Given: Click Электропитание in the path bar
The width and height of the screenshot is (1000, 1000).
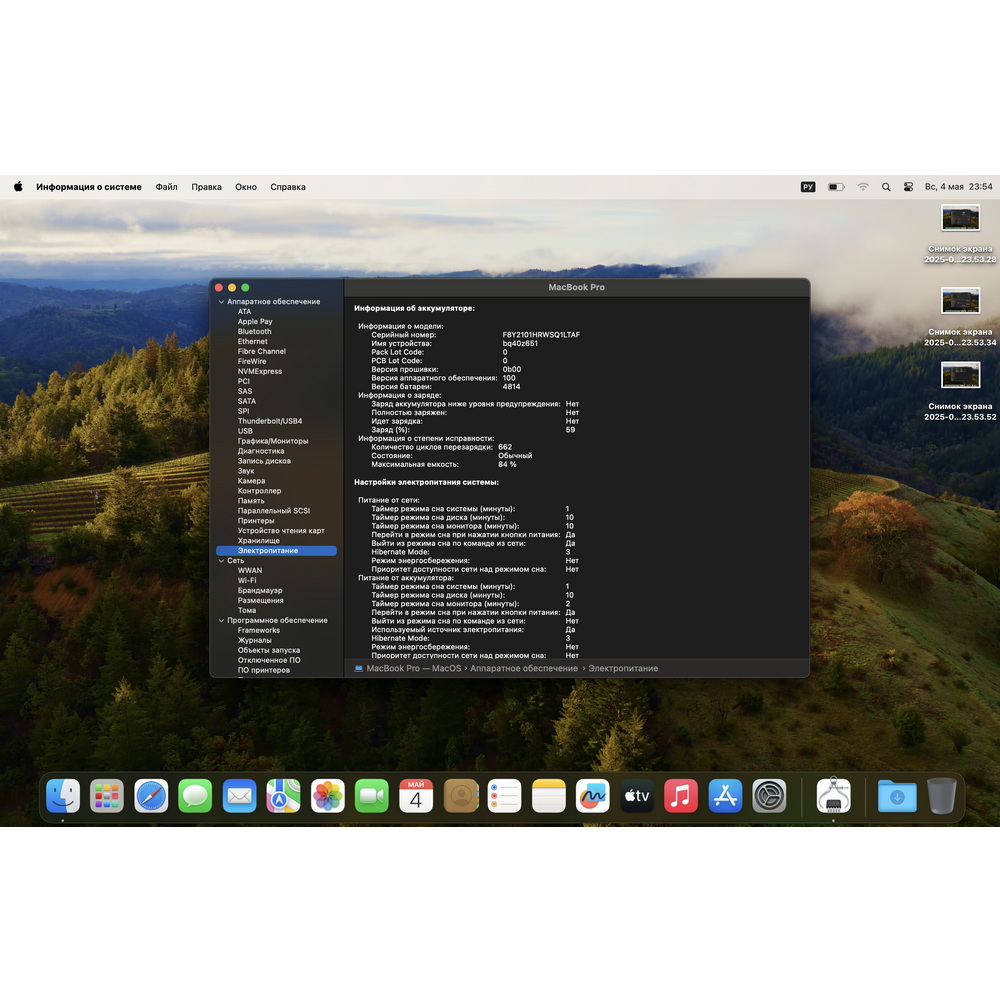Looking at the screenshot, I should point(623,668).
